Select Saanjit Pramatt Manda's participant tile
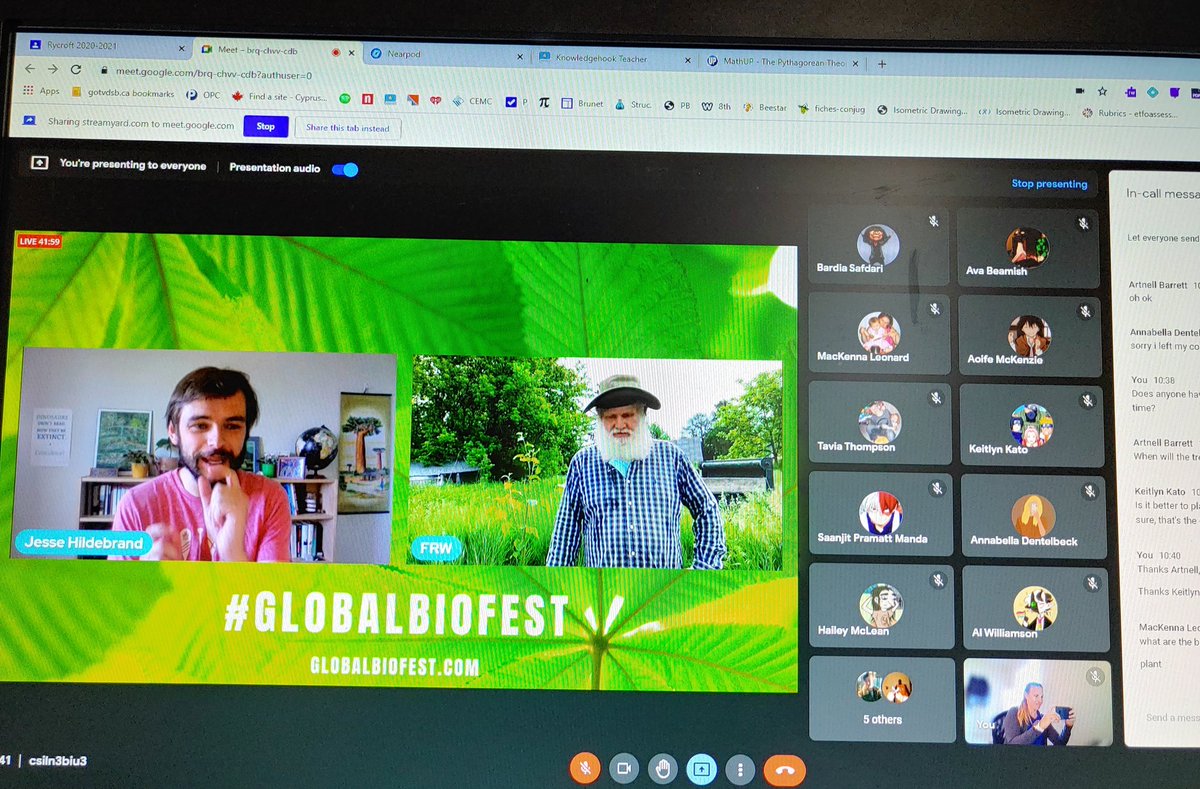This screenshot has height=789, width=1200. [880, 515]
